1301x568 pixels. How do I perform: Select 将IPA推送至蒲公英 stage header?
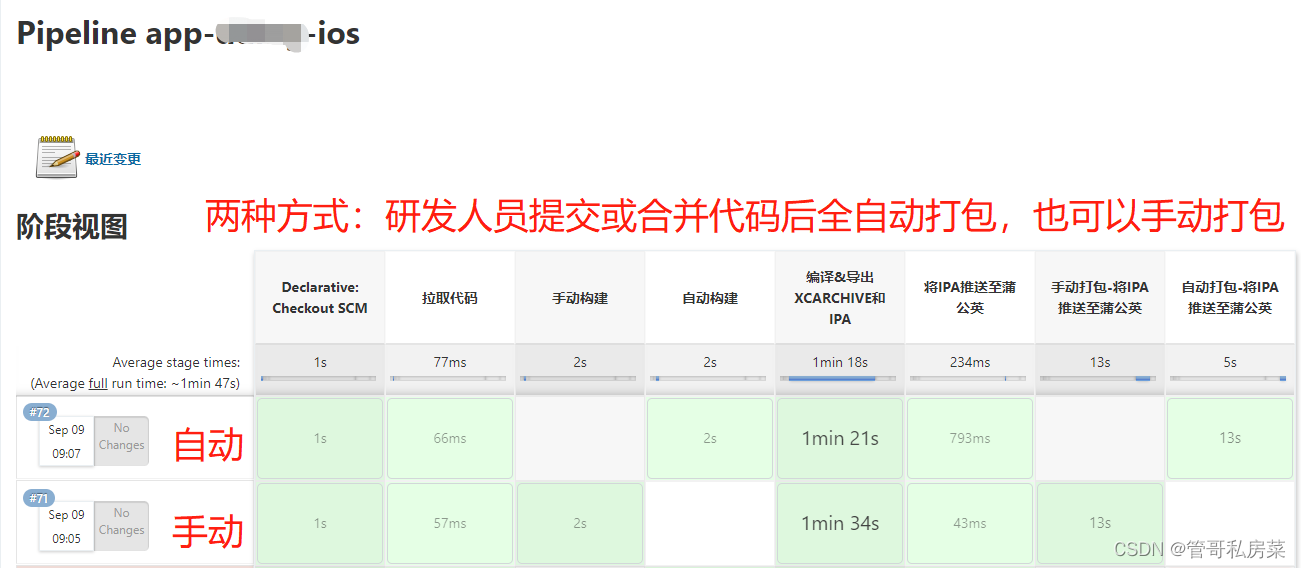(x=970, y=298)
